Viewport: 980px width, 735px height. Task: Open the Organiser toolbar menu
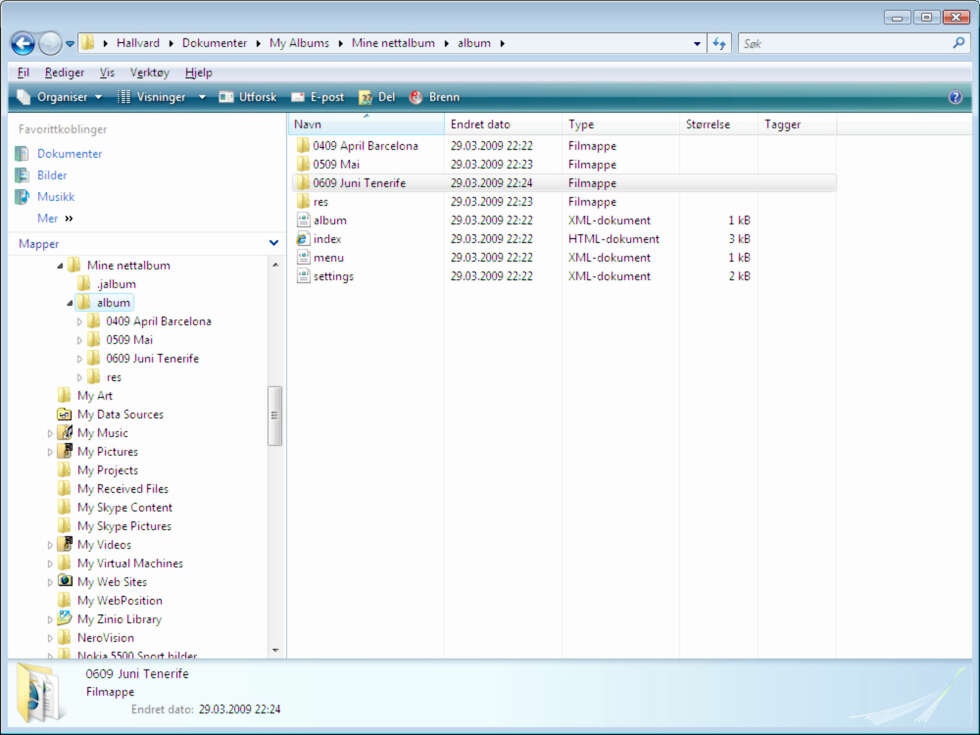59,97
